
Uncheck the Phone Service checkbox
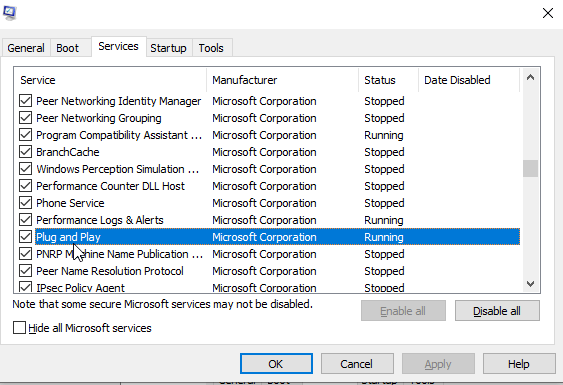click(x=25, y=203)
